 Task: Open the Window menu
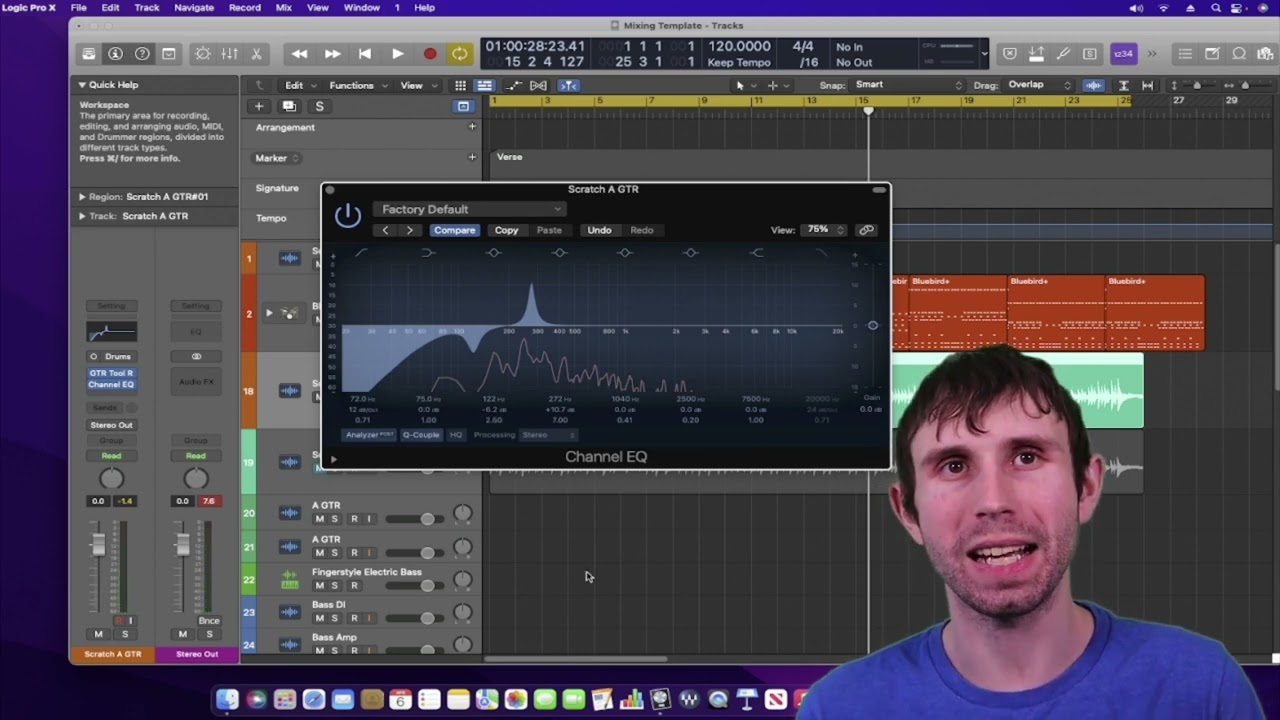click(x=362, y=8)
